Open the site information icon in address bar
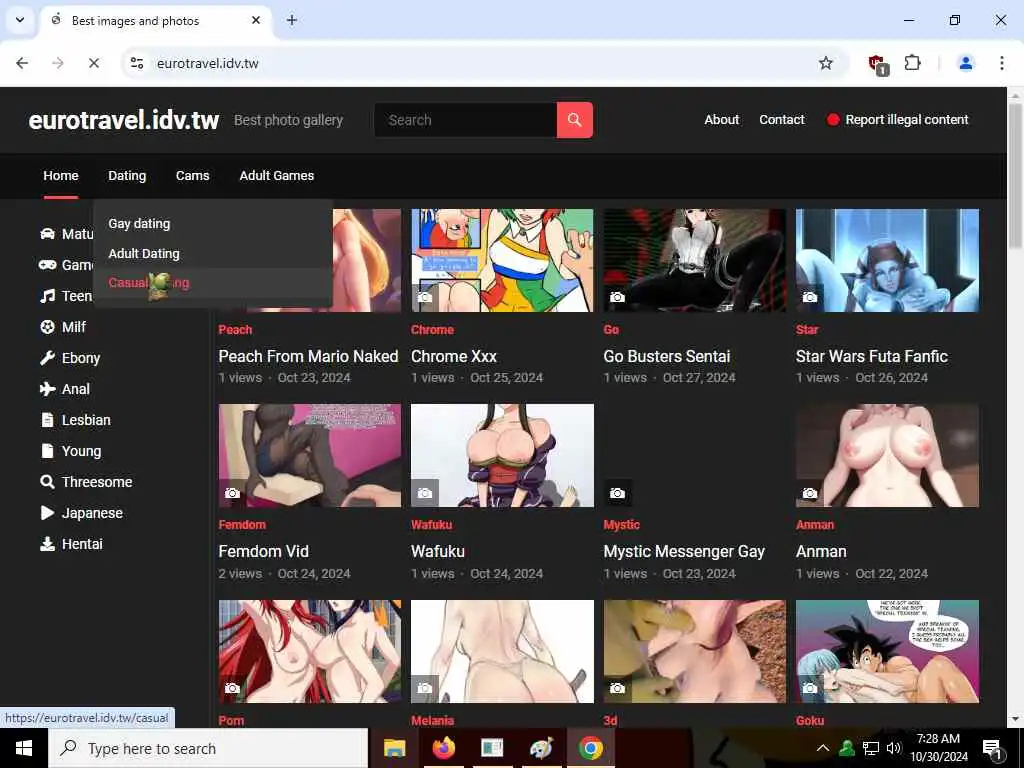The image size is (1024, 768). pyautogui.click(x=137, y=63)
